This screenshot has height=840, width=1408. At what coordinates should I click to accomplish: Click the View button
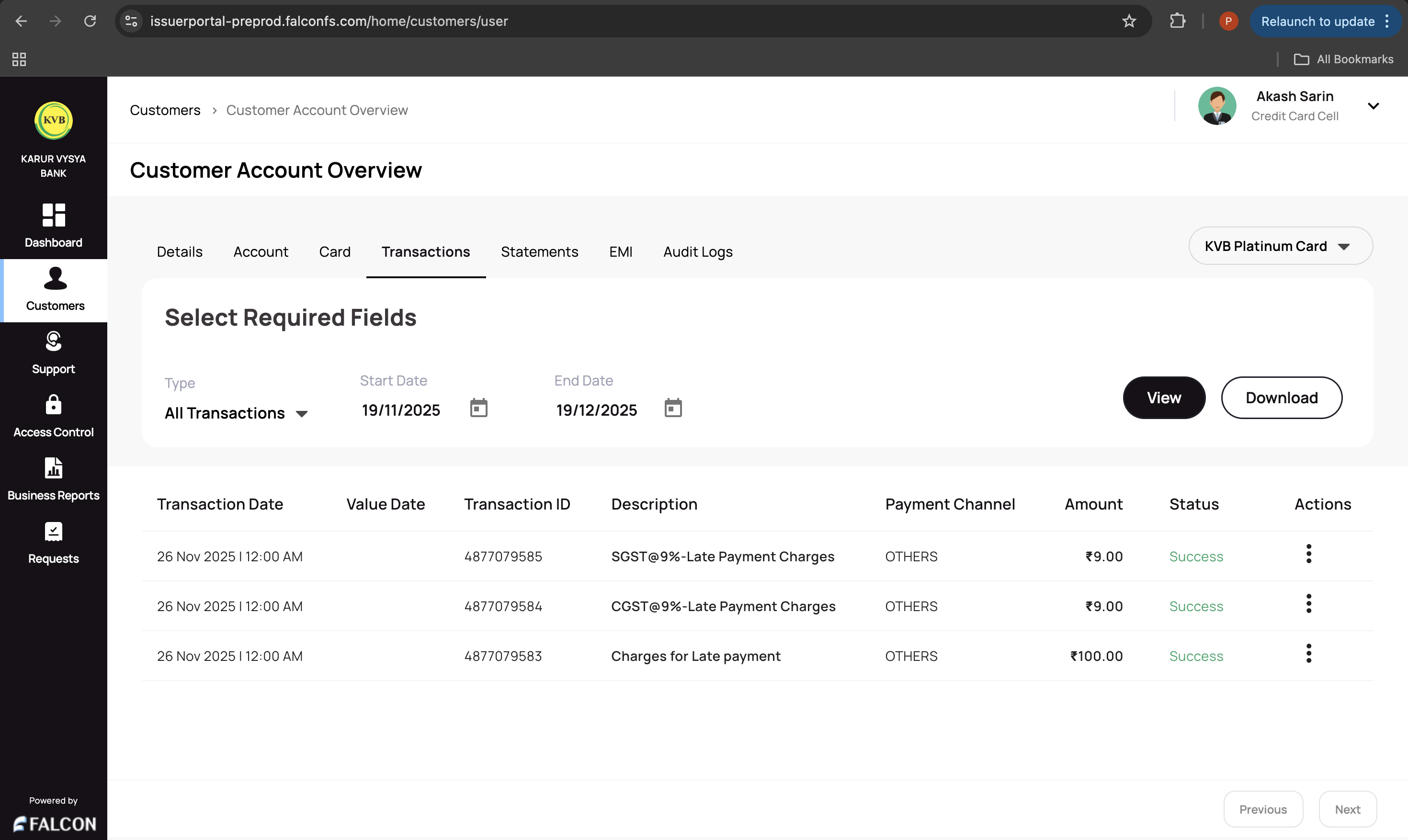click(x=1164, y=398)
